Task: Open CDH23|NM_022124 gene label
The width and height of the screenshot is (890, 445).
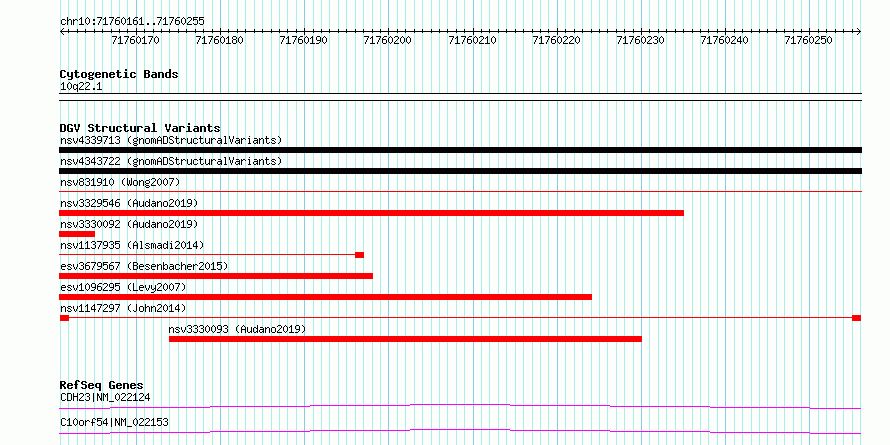Action: [105, 397]
